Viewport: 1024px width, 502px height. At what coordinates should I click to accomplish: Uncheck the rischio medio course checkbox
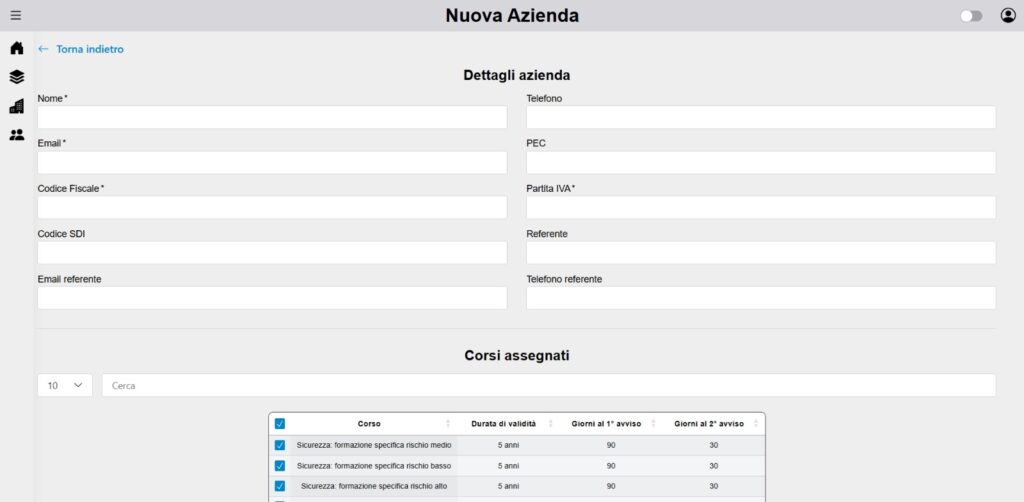(x=280, y=445)
